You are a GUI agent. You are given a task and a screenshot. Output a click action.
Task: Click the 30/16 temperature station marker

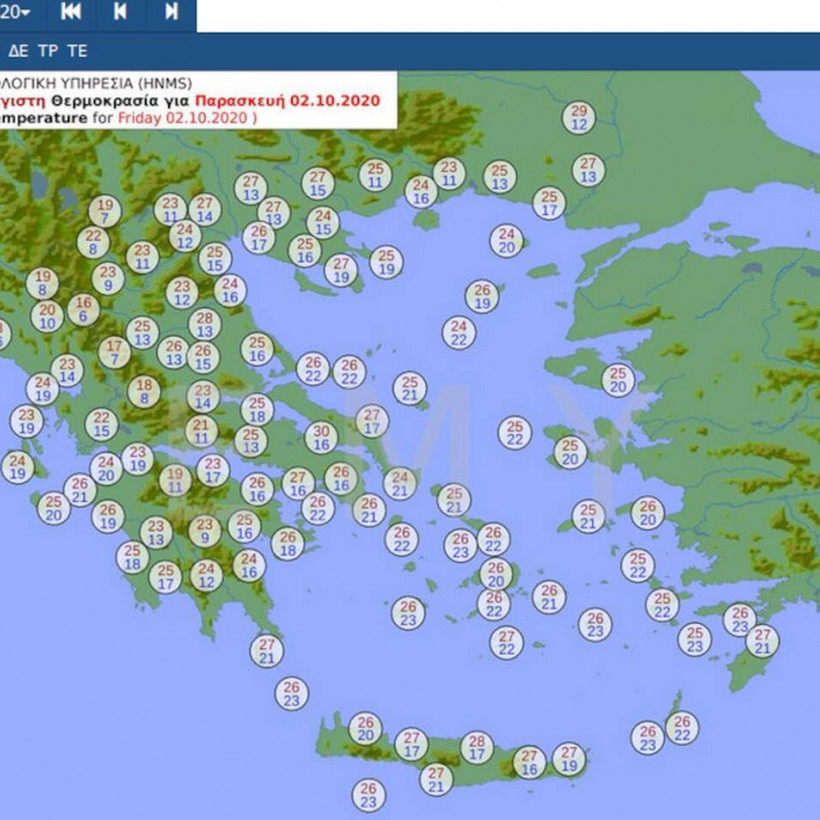pos(320,438)
